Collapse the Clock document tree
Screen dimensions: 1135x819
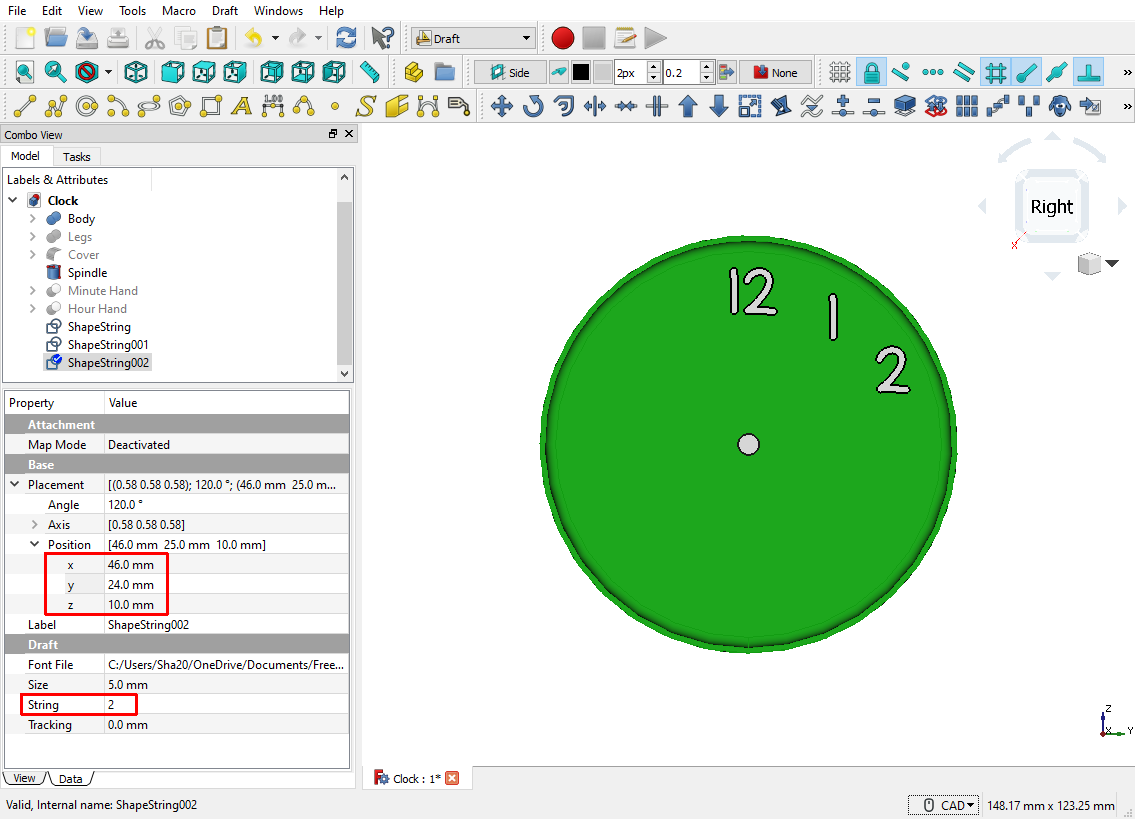[x=13, y=200]
